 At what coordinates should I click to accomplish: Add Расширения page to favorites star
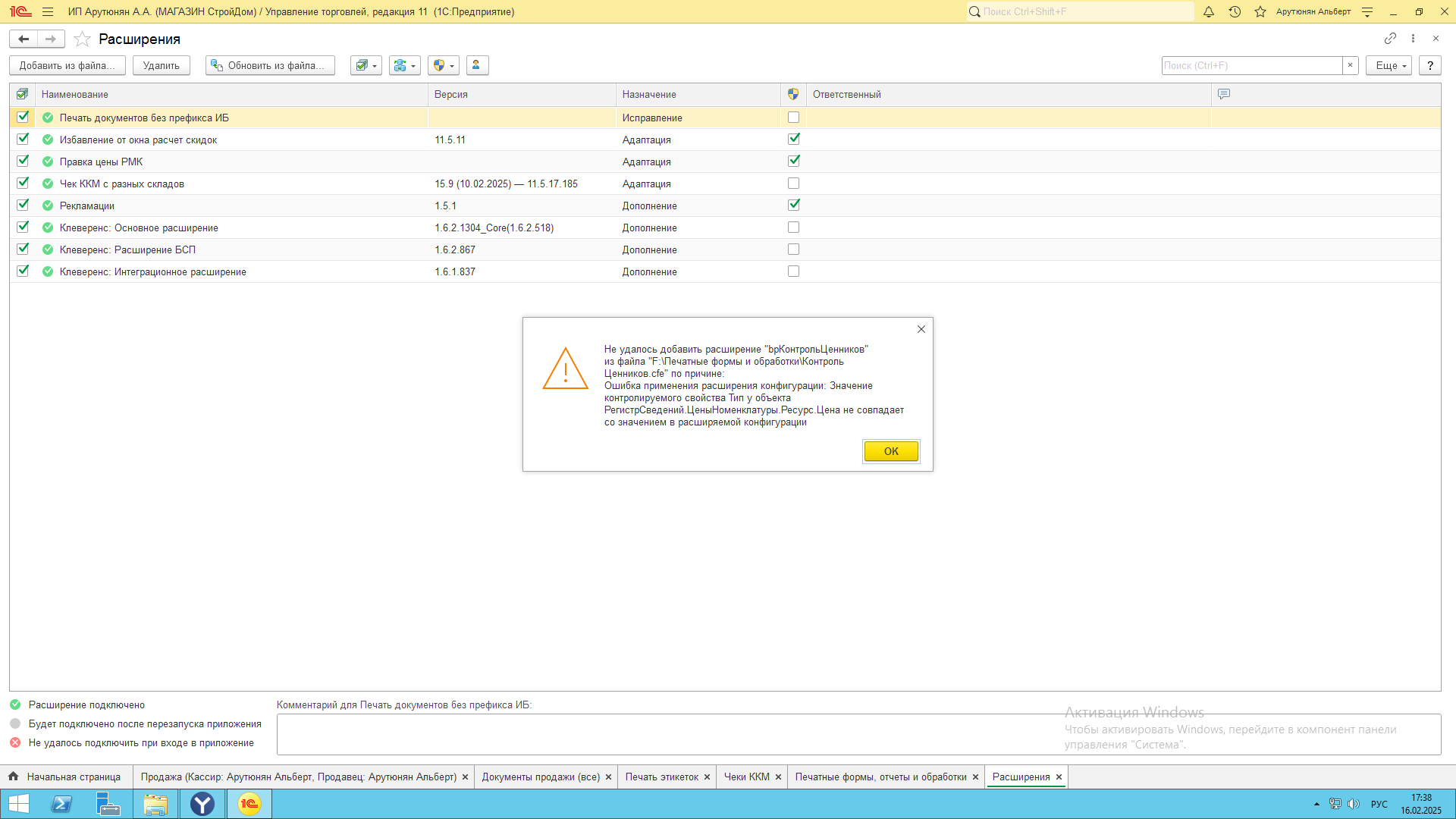82,39
